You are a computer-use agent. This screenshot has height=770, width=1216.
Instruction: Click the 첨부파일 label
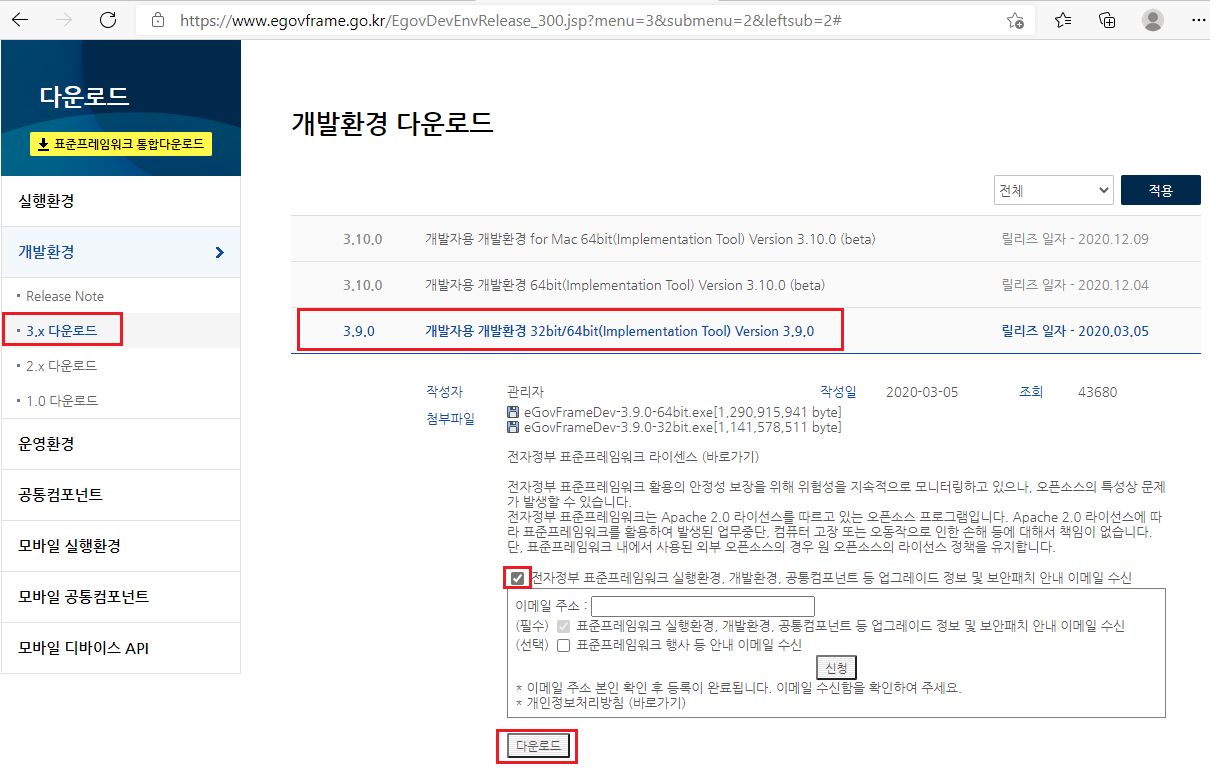pyautogui.click(x=451, y=419)
